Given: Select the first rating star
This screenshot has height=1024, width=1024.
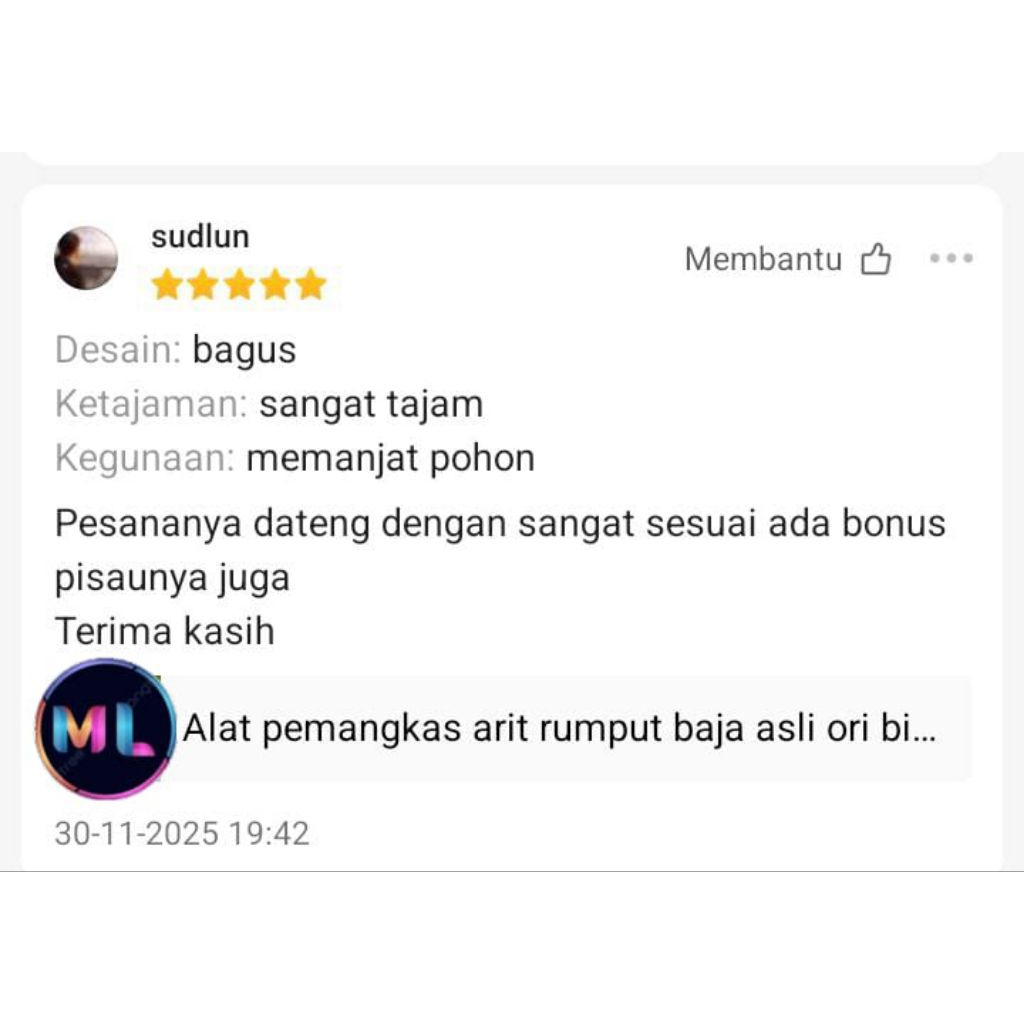Looking at the screenshot, I should tap(167, 284).
